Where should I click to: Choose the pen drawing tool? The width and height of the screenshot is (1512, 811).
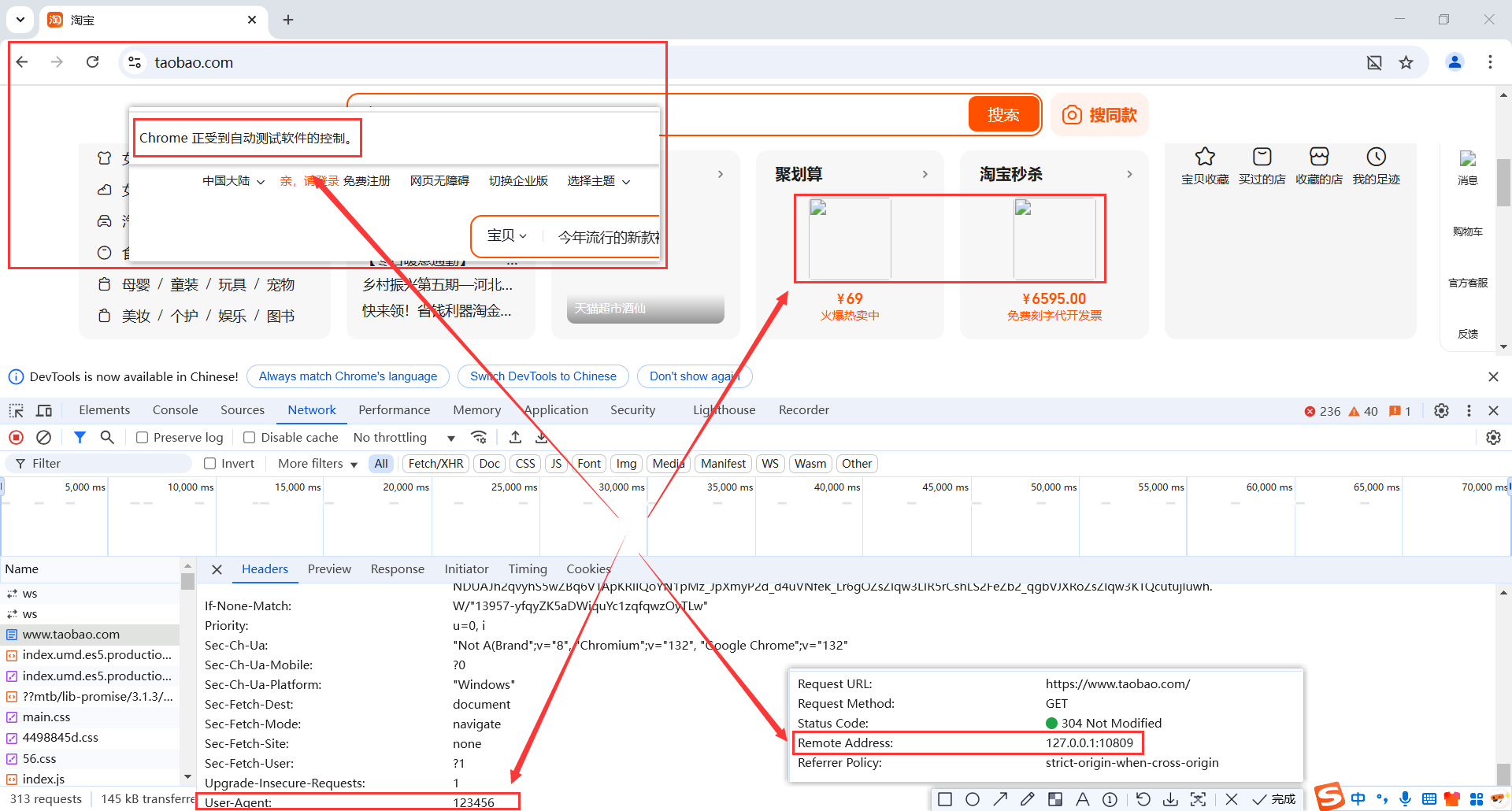[x=1028, y=799]
